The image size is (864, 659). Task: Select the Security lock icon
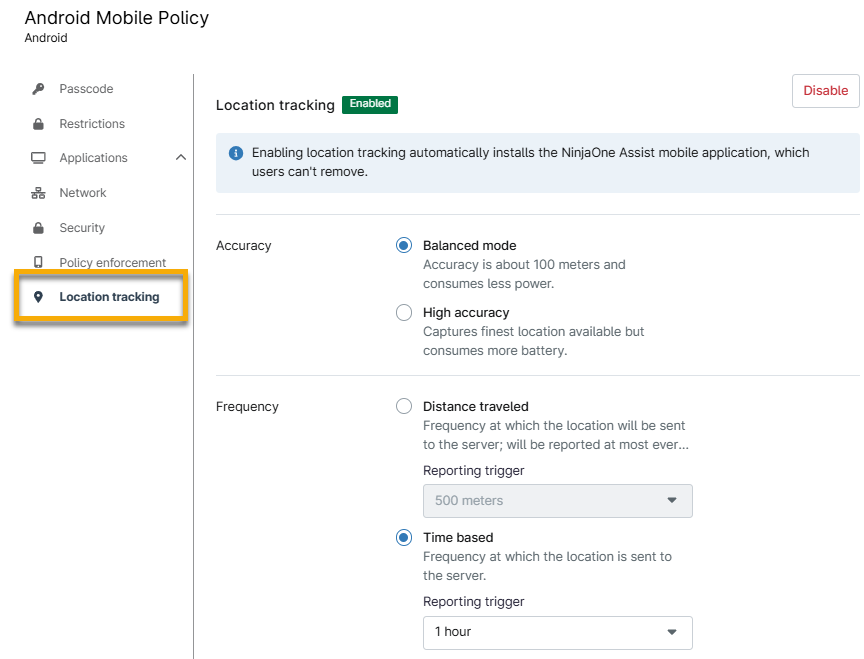37,227
